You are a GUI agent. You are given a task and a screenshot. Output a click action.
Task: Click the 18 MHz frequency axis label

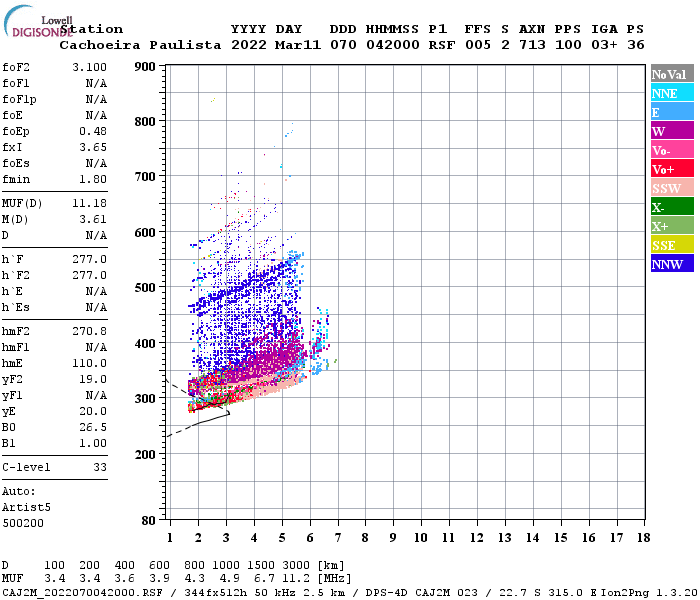tap(643, 538)
